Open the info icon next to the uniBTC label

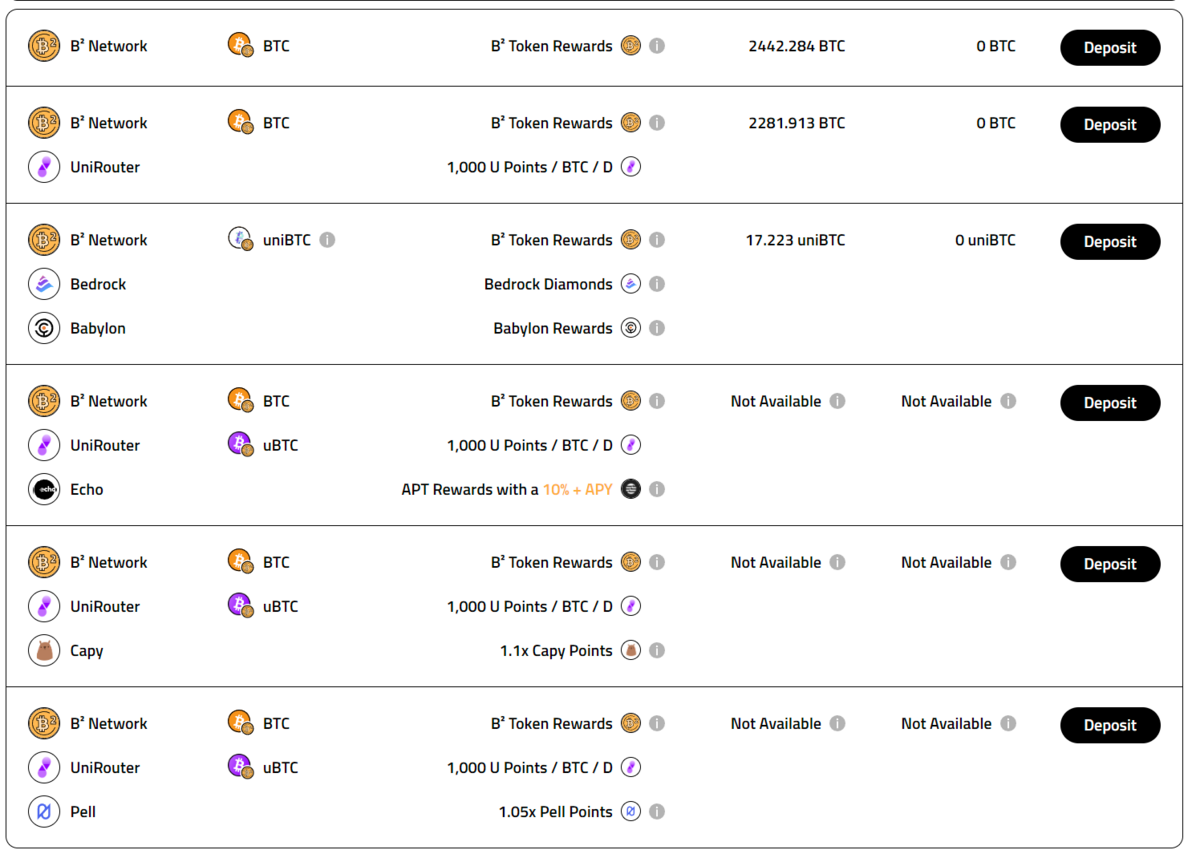(327, 240)
